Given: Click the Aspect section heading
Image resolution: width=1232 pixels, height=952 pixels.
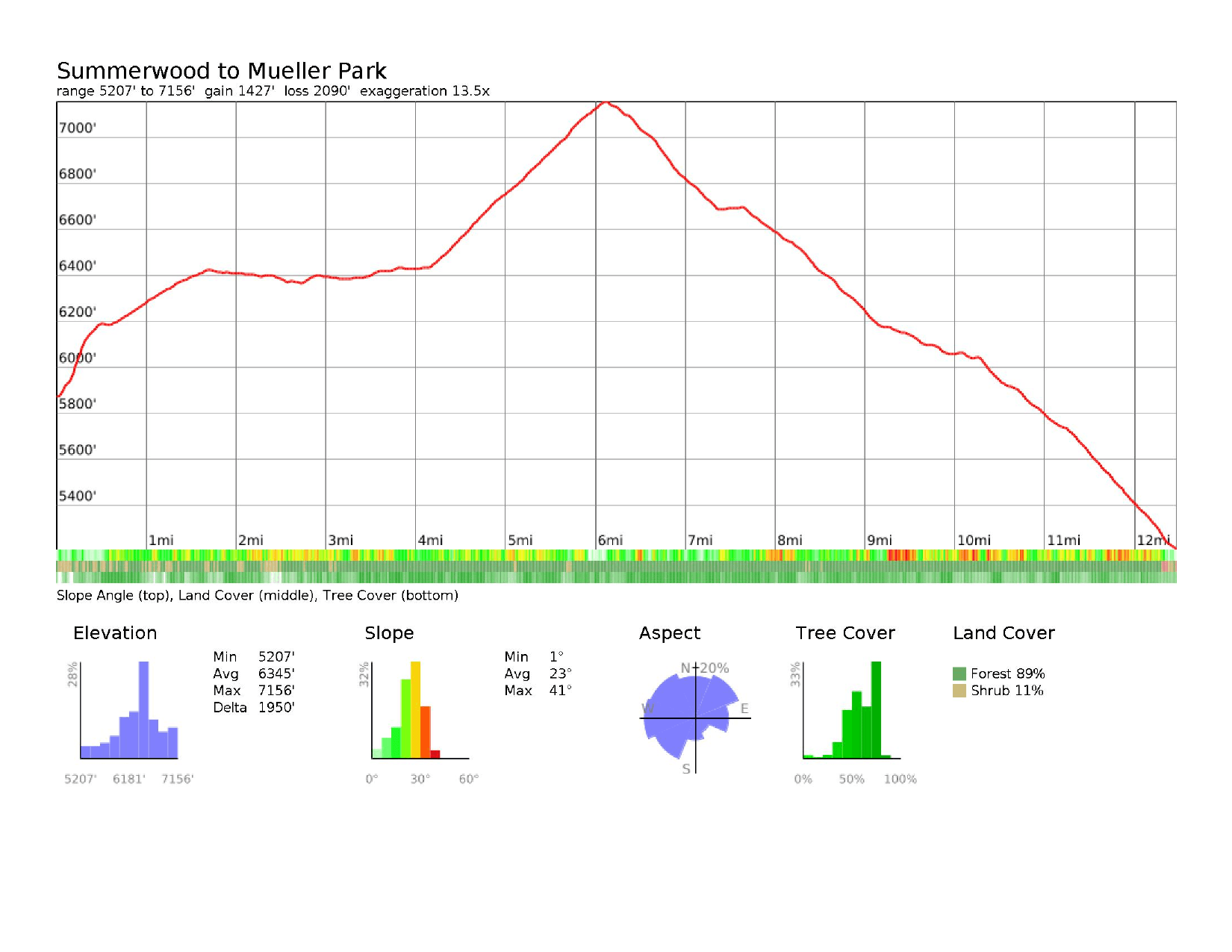Looking at the screenshot, I should 670,633.
